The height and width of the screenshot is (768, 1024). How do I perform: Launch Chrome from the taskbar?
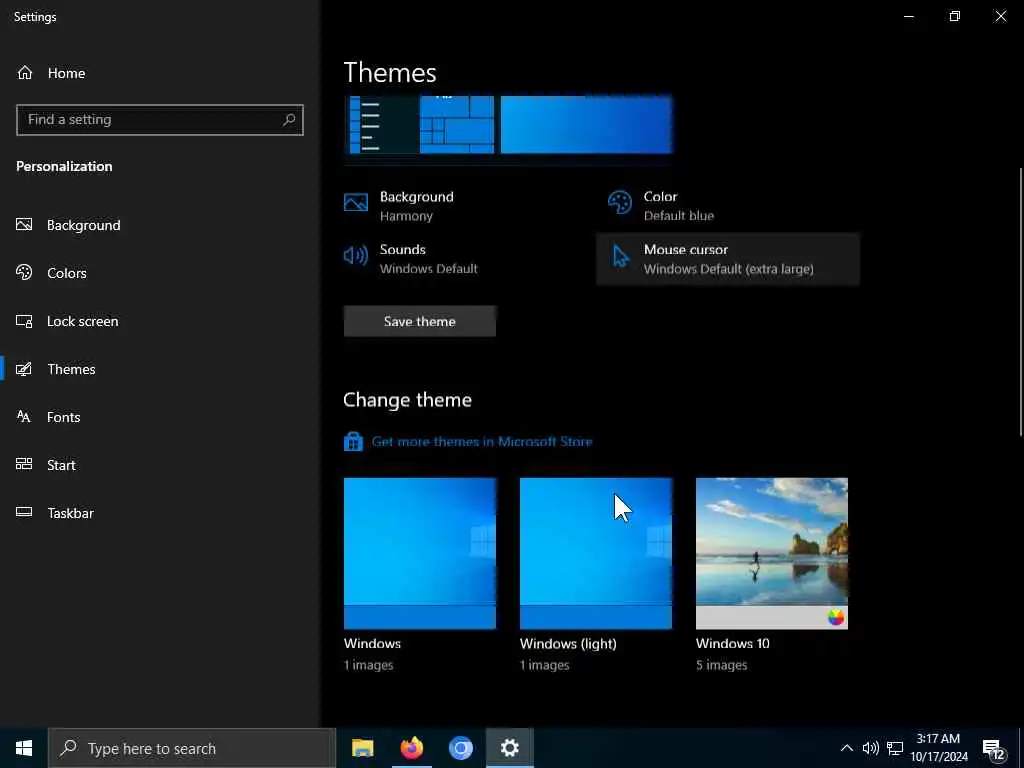click(x=460, y=748)
